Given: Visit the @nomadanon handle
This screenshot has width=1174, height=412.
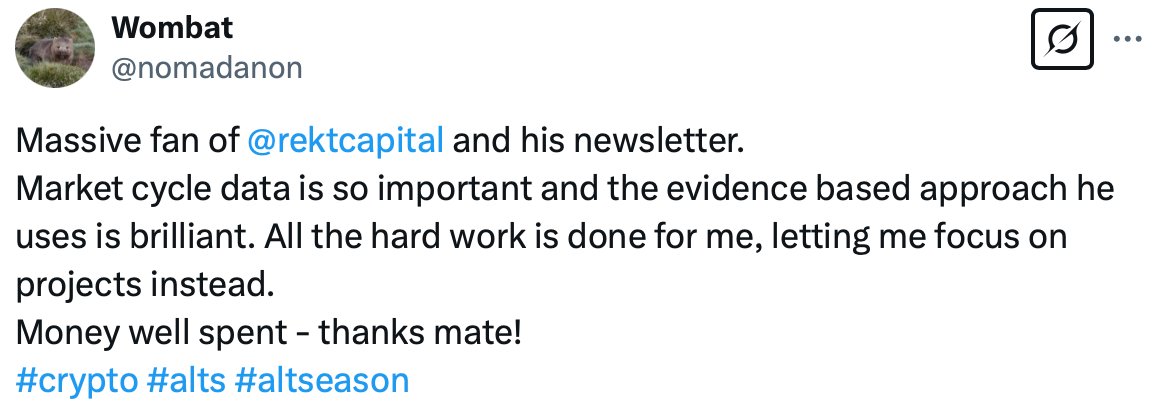Looking at the screenshot, I should pyautogui.click(x=207, y=68).
